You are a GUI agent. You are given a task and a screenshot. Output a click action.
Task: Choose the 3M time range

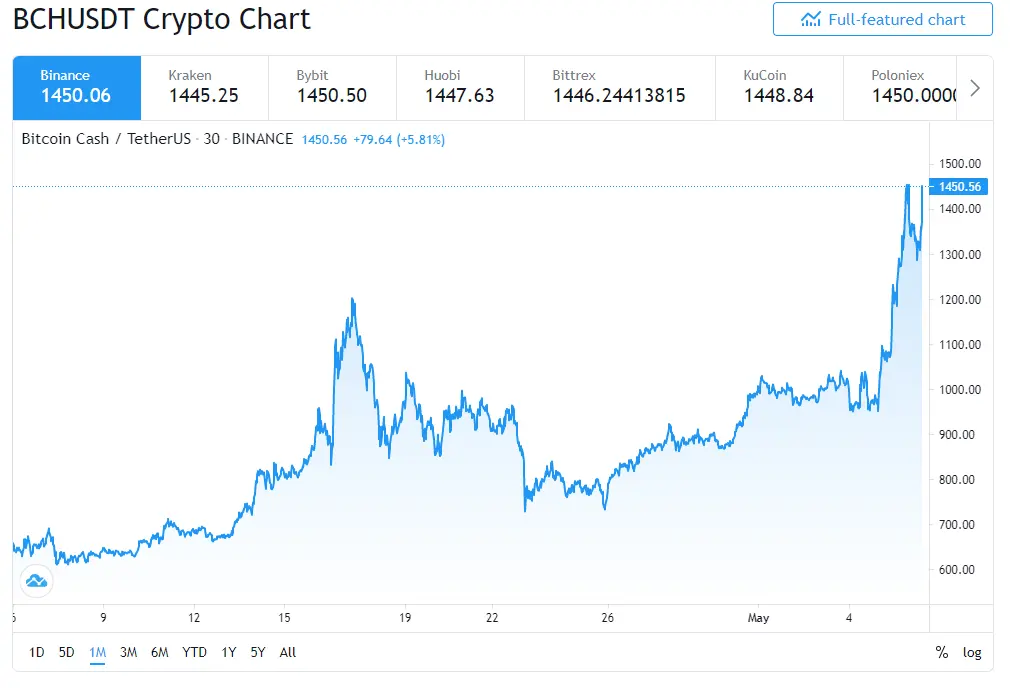click(128, 653)
